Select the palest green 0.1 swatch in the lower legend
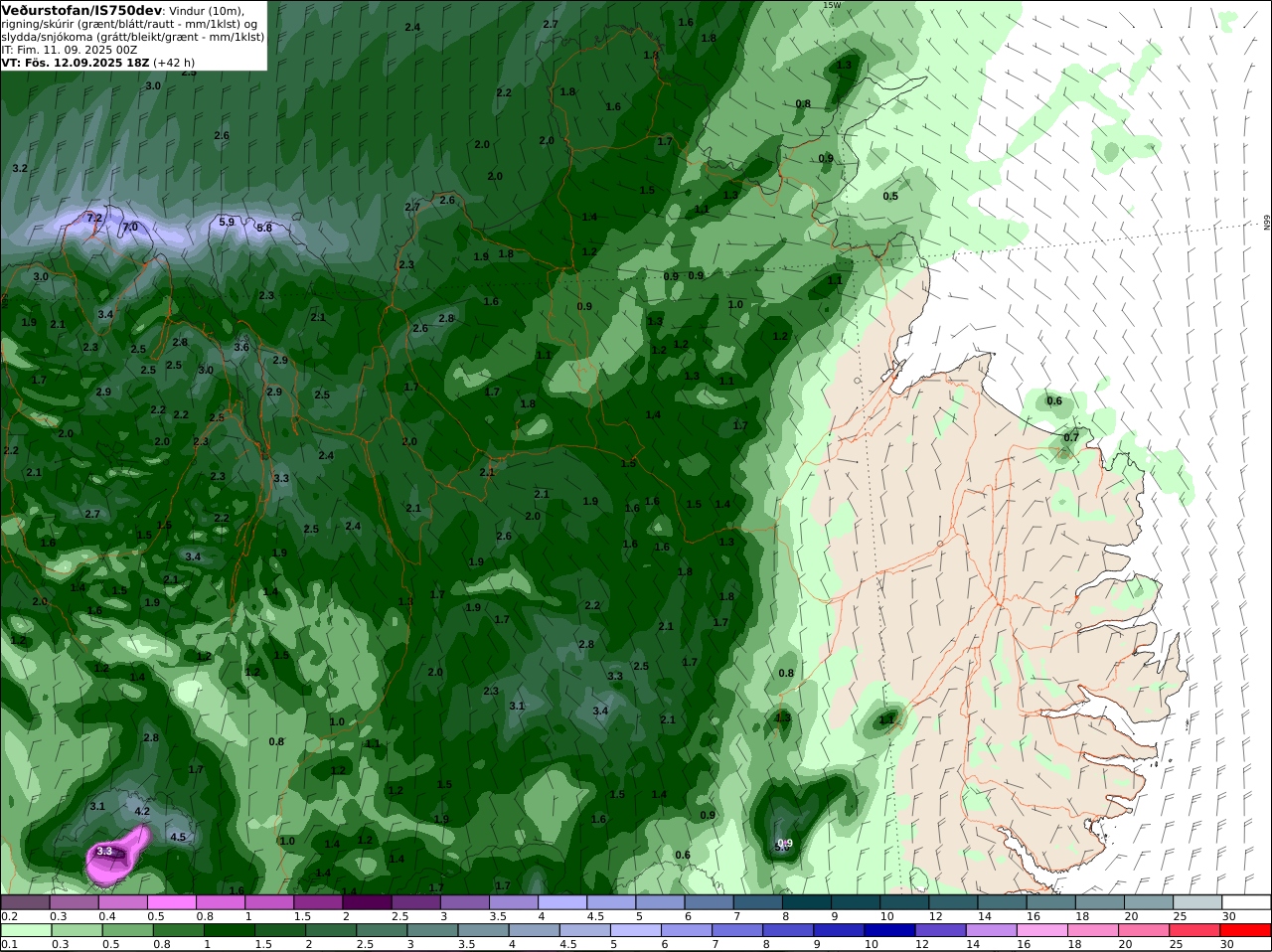 25,930
